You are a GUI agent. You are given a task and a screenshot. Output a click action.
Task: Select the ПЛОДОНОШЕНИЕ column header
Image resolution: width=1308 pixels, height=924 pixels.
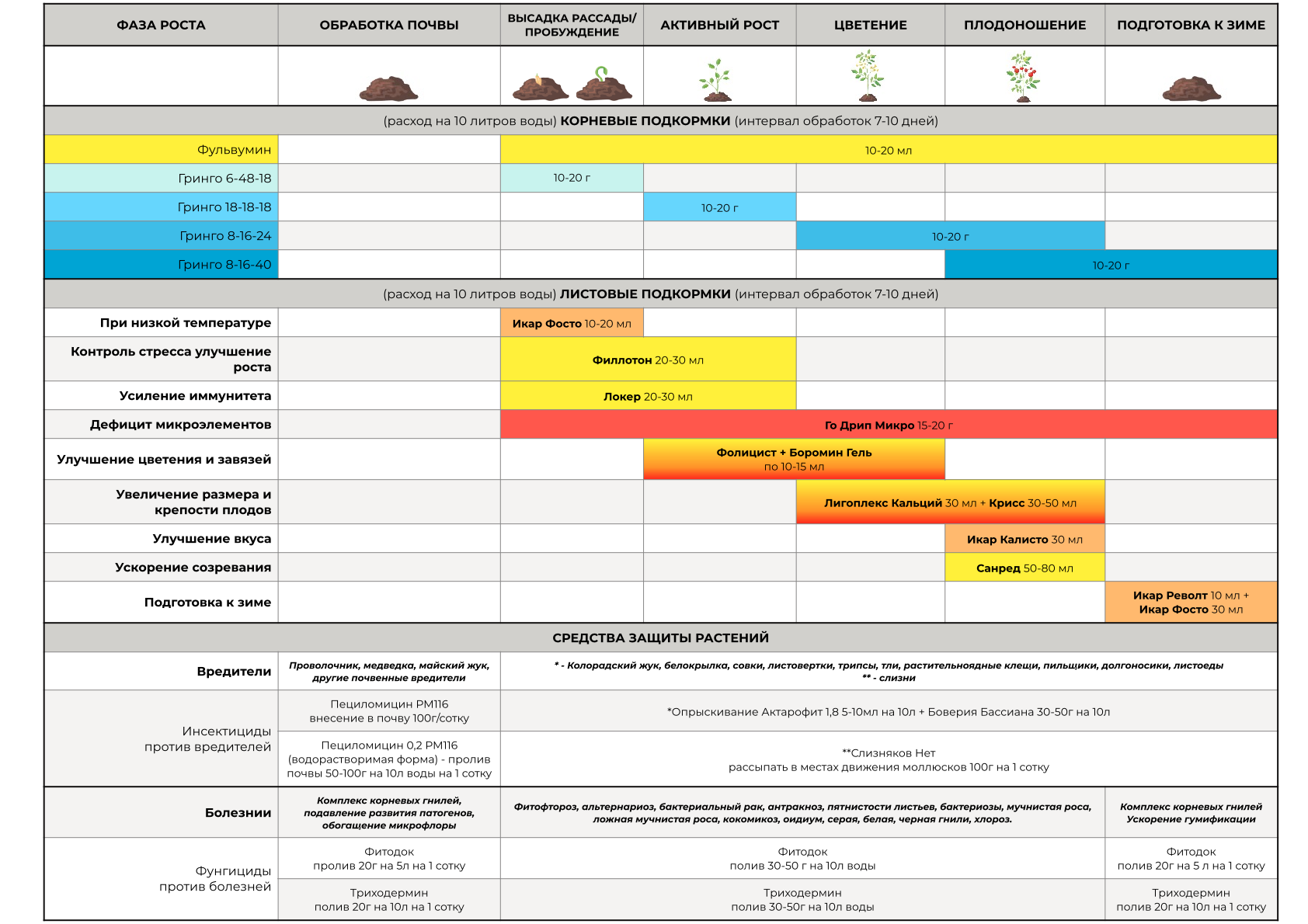[x=1025, y=25]
